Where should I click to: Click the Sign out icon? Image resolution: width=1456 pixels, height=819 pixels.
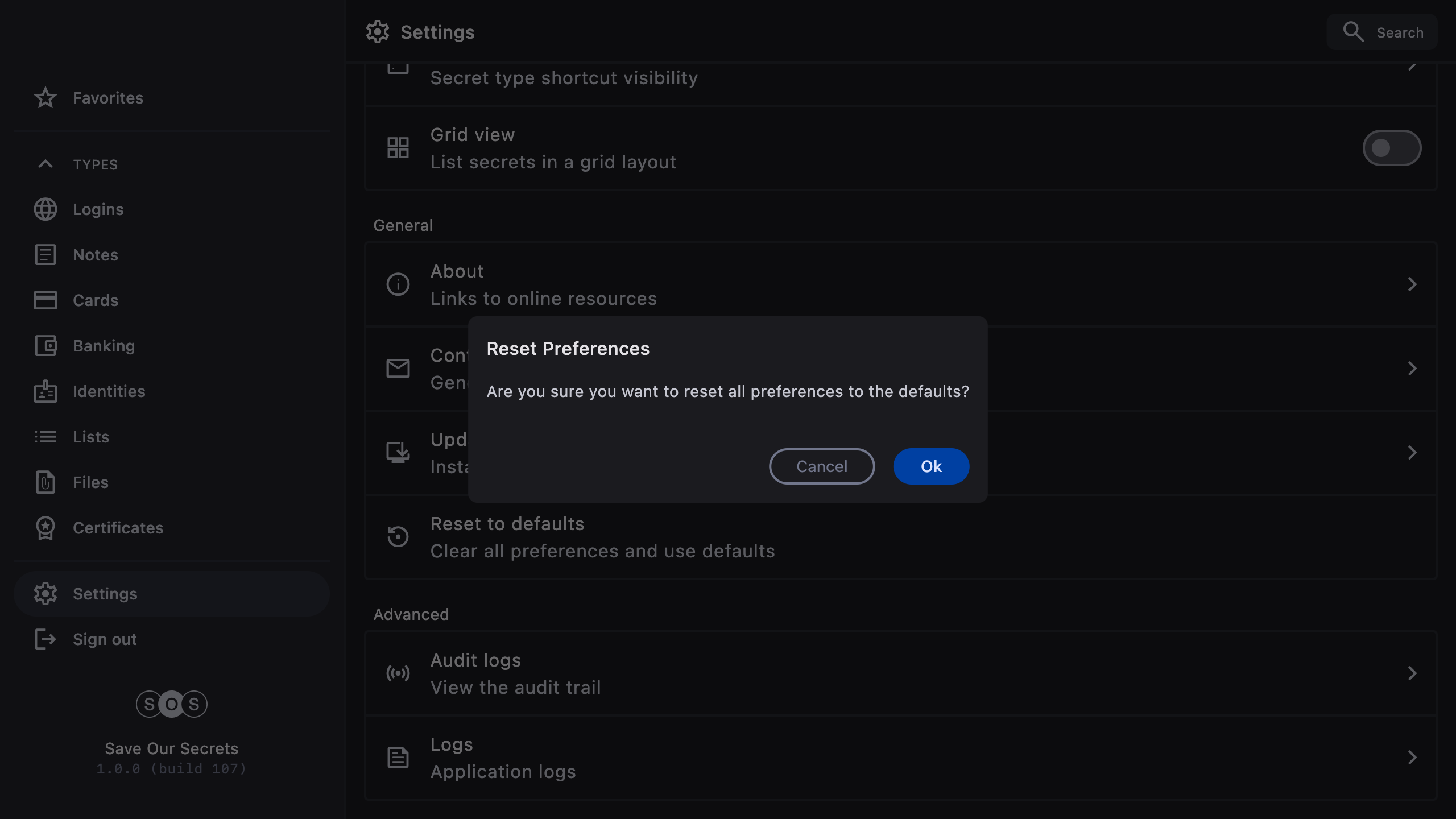45,639
